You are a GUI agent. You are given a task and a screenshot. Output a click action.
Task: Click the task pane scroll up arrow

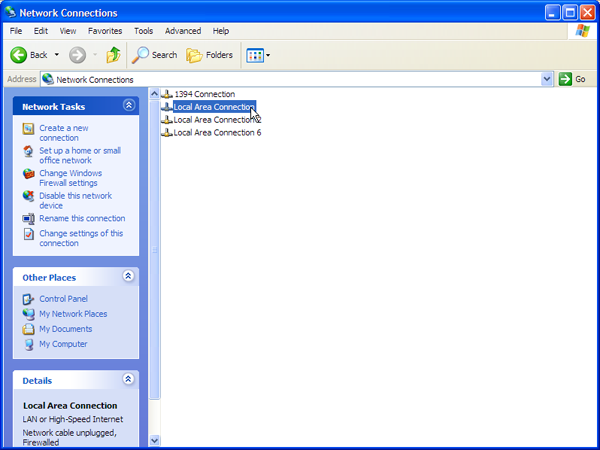point(154,94)
